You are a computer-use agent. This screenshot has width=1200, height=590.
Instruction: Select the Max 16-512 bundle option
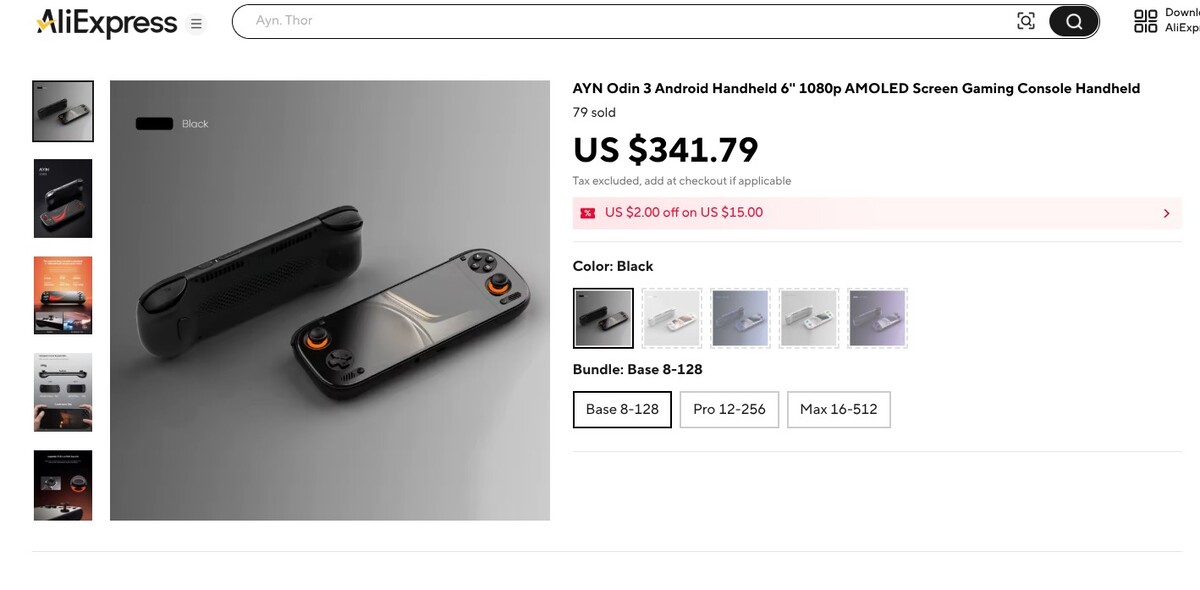[839, 409]
